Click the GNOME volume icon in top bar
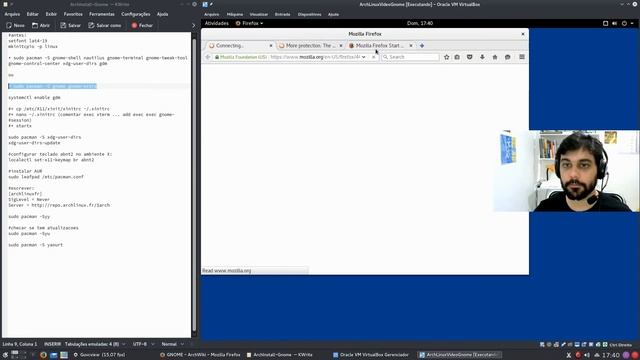This screenshot has width=640, height=360. 615,23
